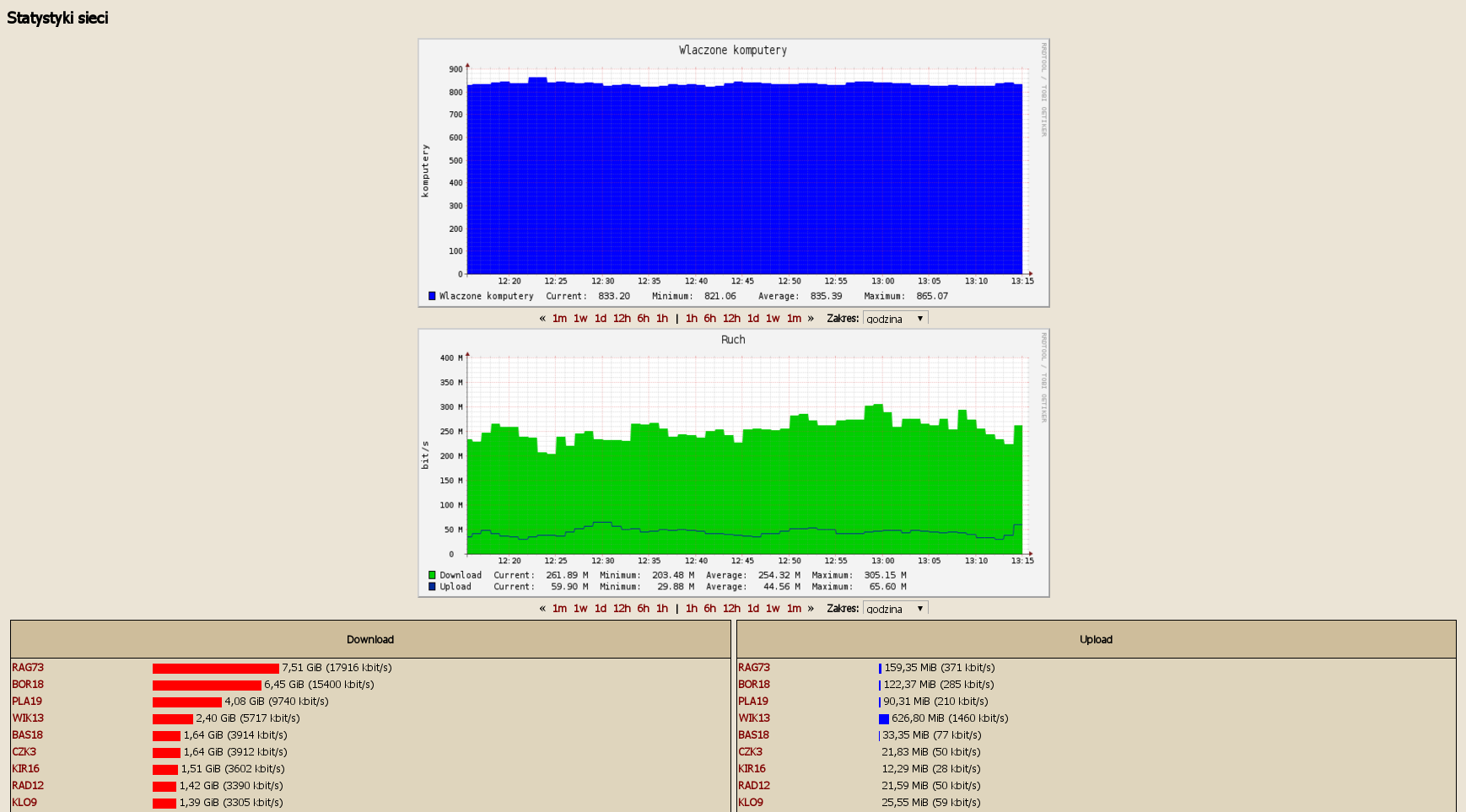Click forward 1h link under Ruch graph
Viewport: 1466px width, 812px height.
click(692, 609)
